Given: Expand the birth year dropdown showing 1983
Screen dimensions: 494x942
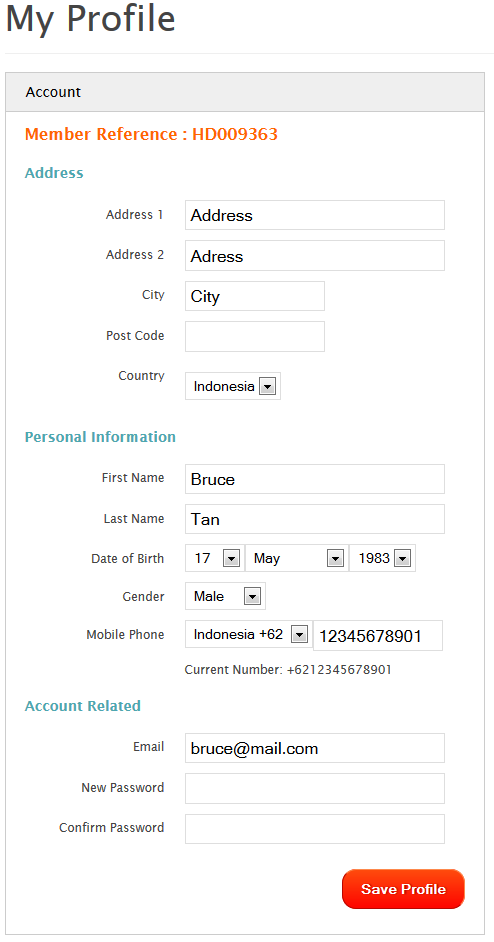Looking at the screenshot, I should coord(382,559).
